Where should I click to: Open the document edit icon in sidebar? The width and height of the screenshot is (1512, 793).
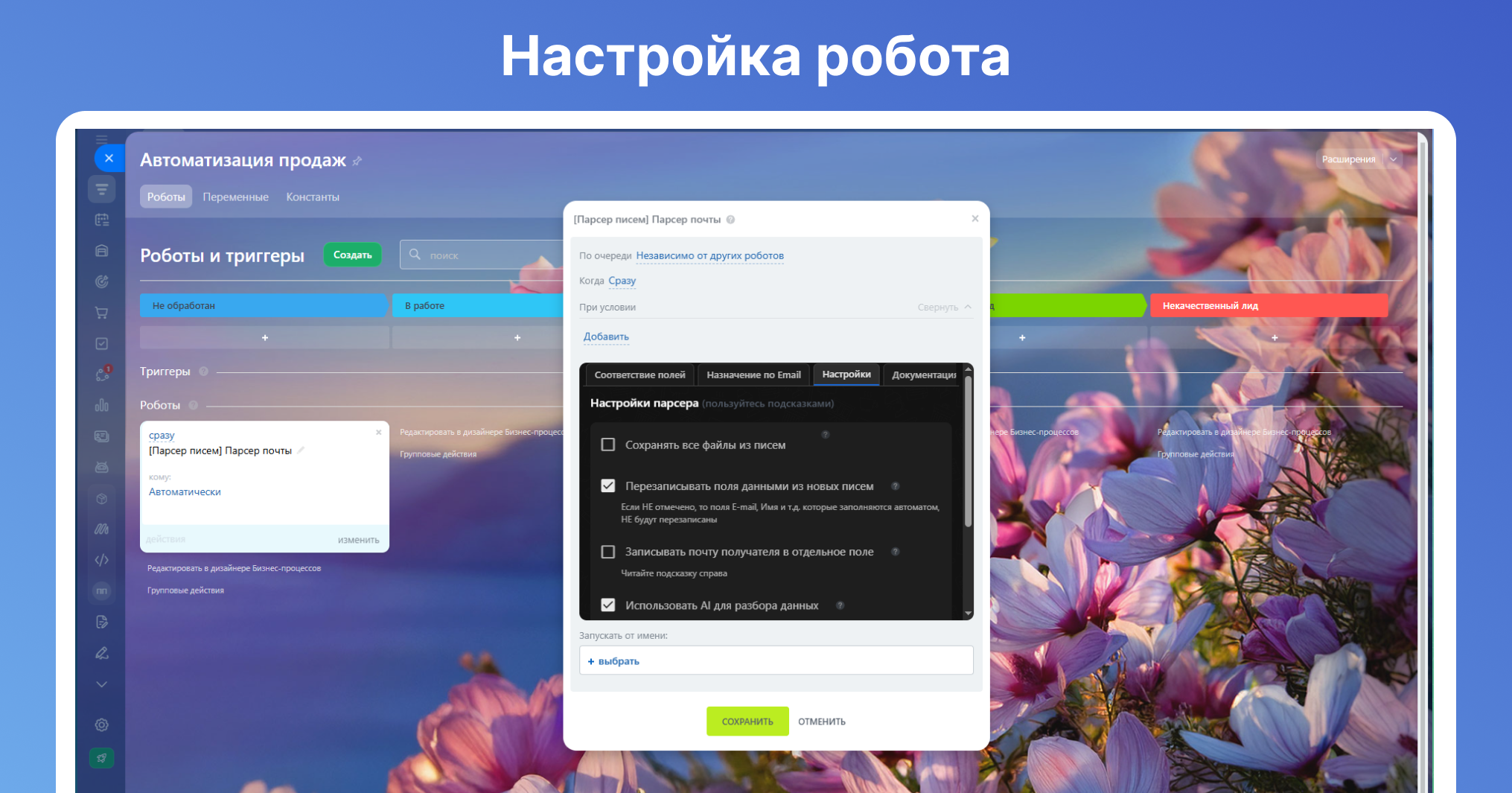[x=102, y=622]
